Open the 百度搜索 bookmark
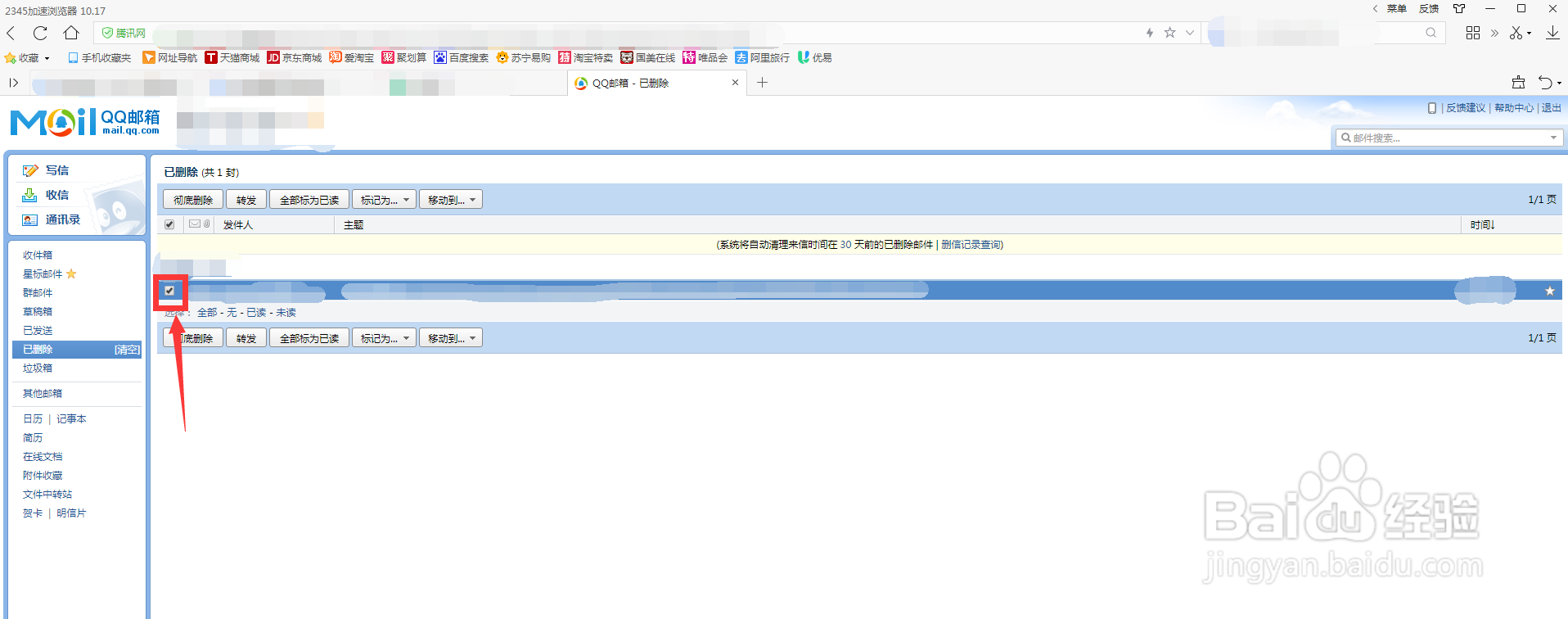1568x619 pixels. tap(462, 57)
